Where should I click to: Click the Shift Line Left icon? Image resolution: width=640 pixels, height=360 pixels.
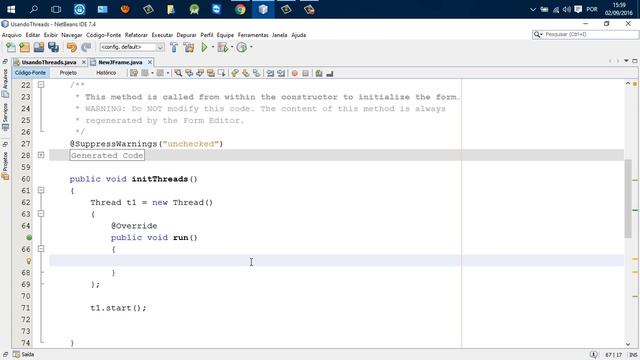270,73
